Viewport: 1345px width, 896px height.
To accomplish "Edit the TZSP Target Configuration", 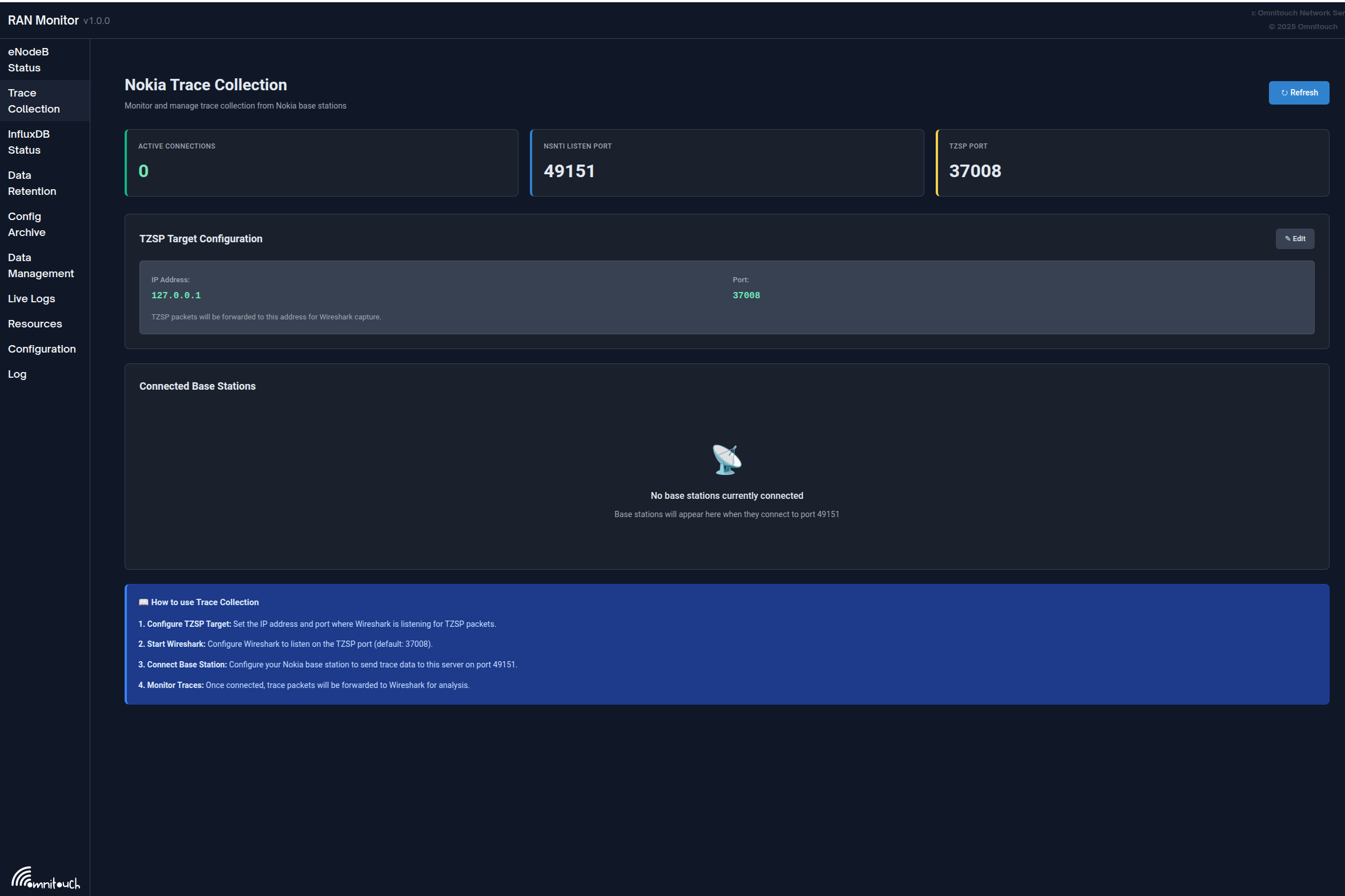I will point(1295,239).
